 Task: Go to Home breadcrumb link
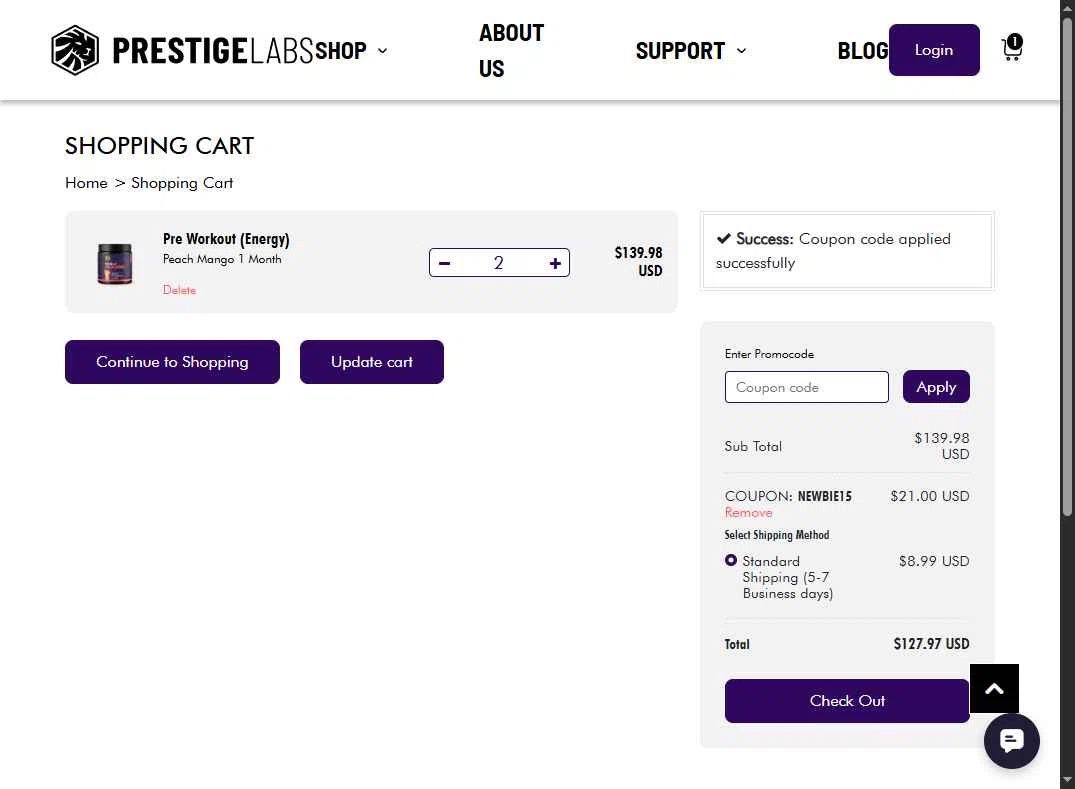[86, 183]
